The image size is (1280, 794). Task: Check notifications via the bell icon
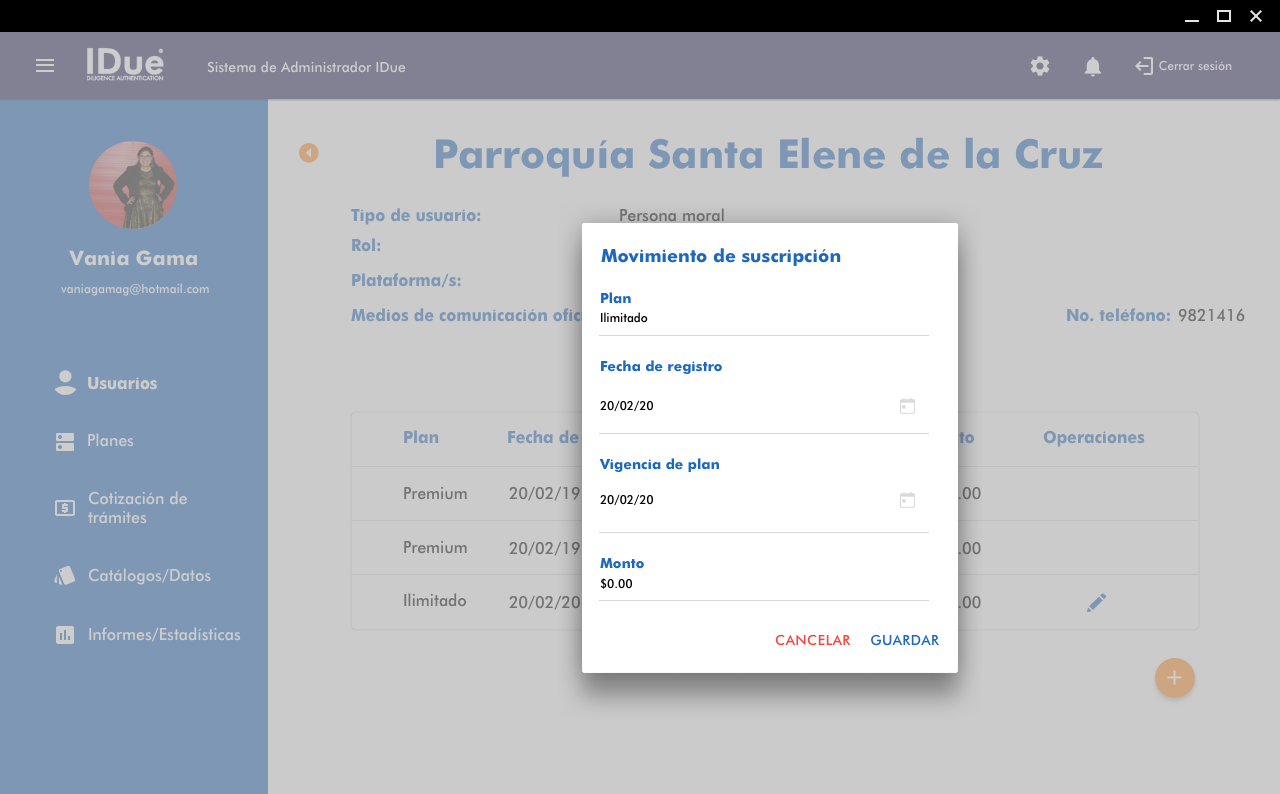[x=1093, y=67]
